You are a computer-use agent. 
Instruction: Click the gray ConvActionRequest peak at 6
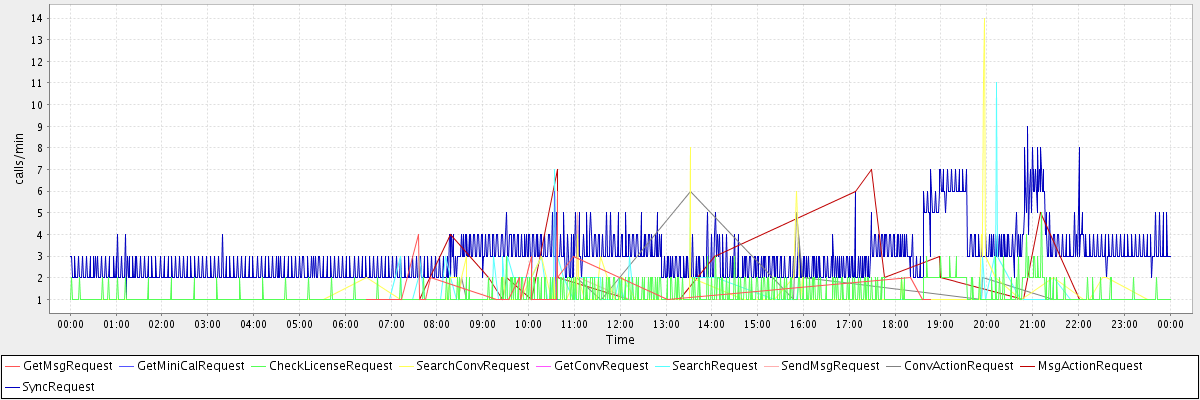(690, 192)
